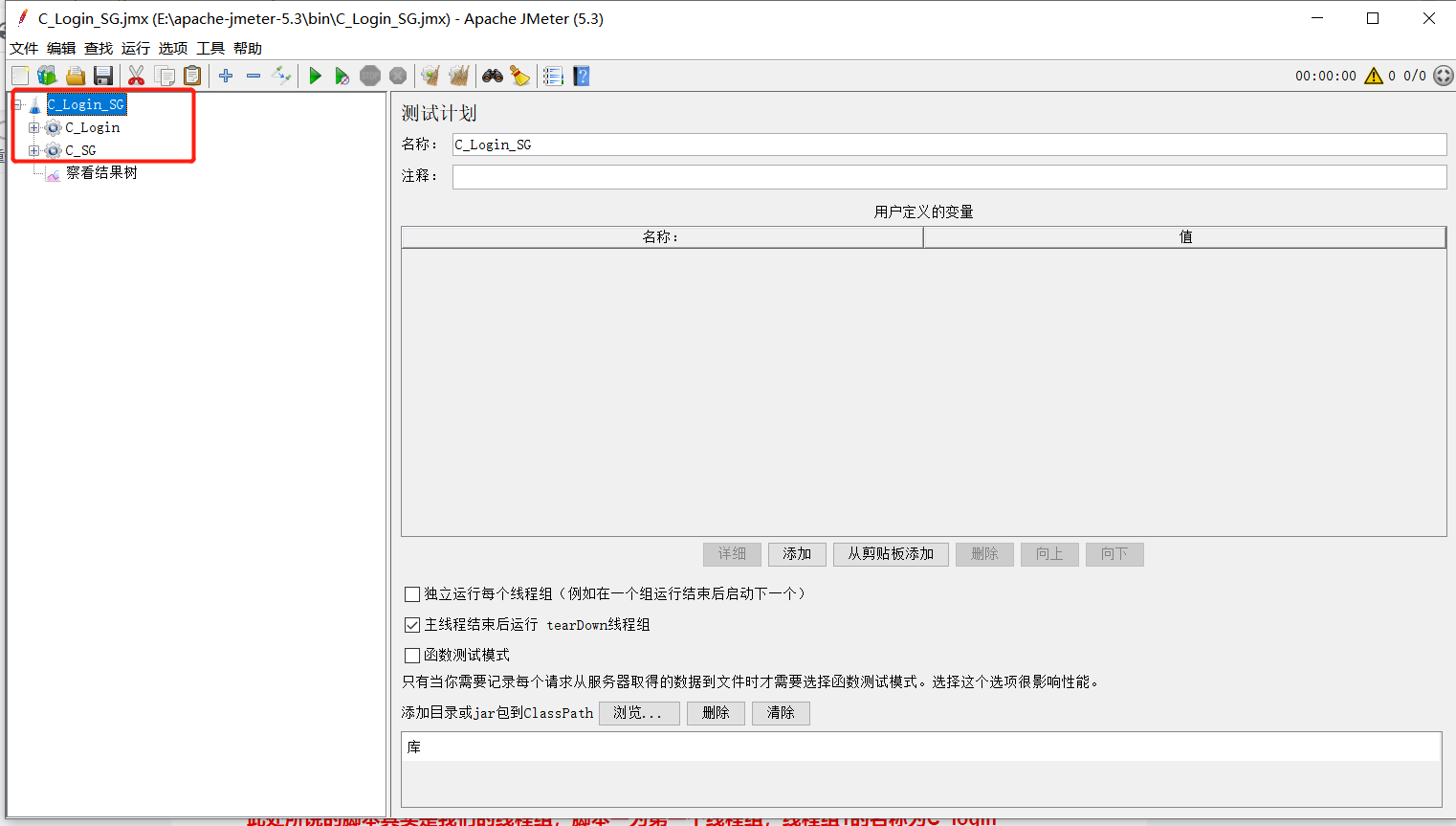Uncheck 主线程结束后运行 tearDown线程组
The width and height of the screenshot is (1456, 826).
click(412, 624)
